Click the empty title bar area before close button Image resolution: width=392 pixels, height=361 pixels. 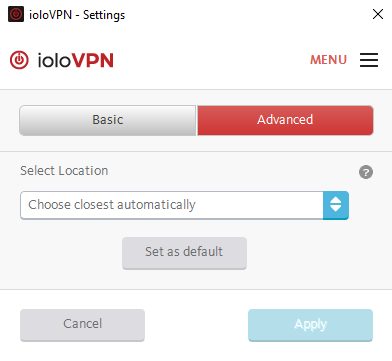tap(247, 14)
